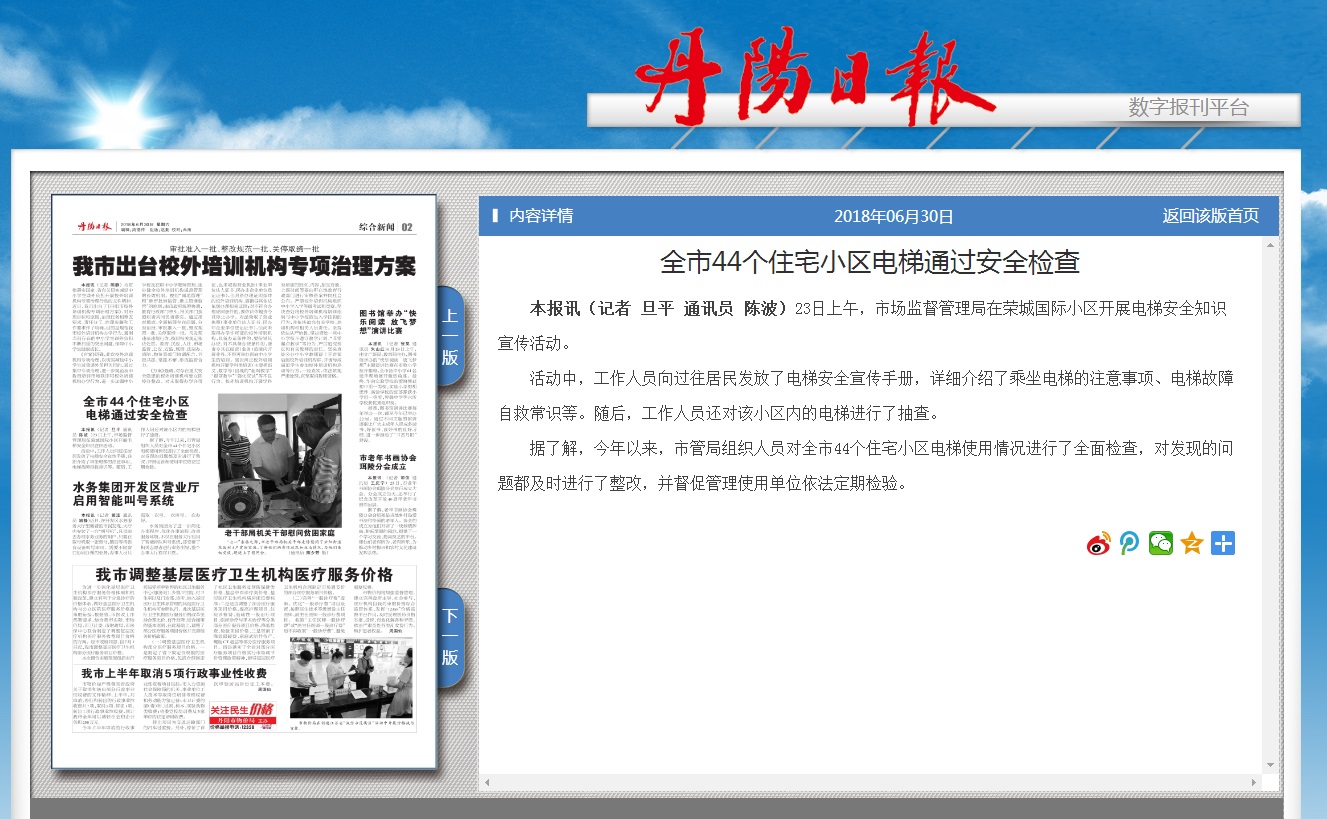1327x819 pixels.
Task: Open article 水务集团开发区营业厅启用智能叫号系统
Action: (136, 494)
